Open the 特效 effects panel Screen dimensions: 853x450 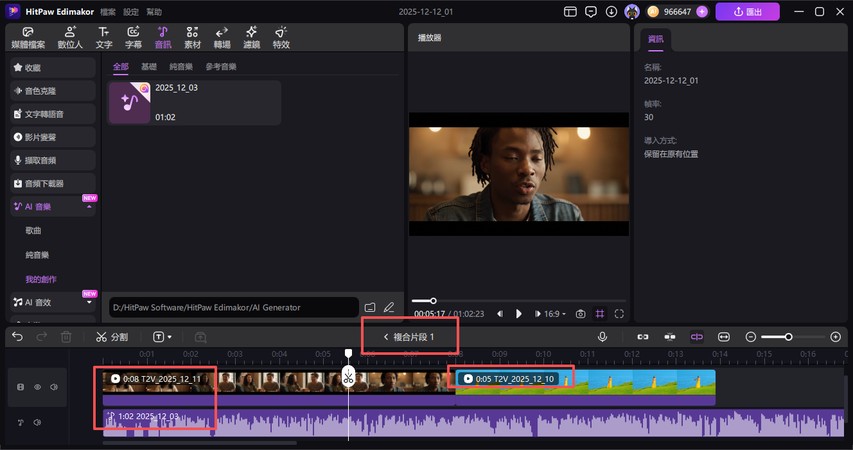pyautogui.click(x=281, y=38)
